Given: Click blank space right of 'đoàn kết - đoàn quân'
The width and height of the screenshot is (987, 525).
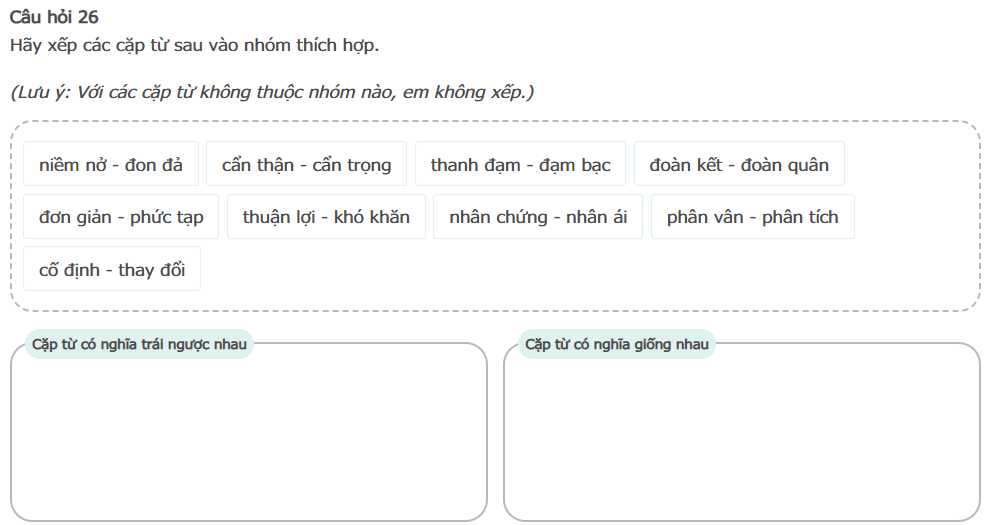Looking at the screenshot, I should pyautogui.click(x=910, y=165).
